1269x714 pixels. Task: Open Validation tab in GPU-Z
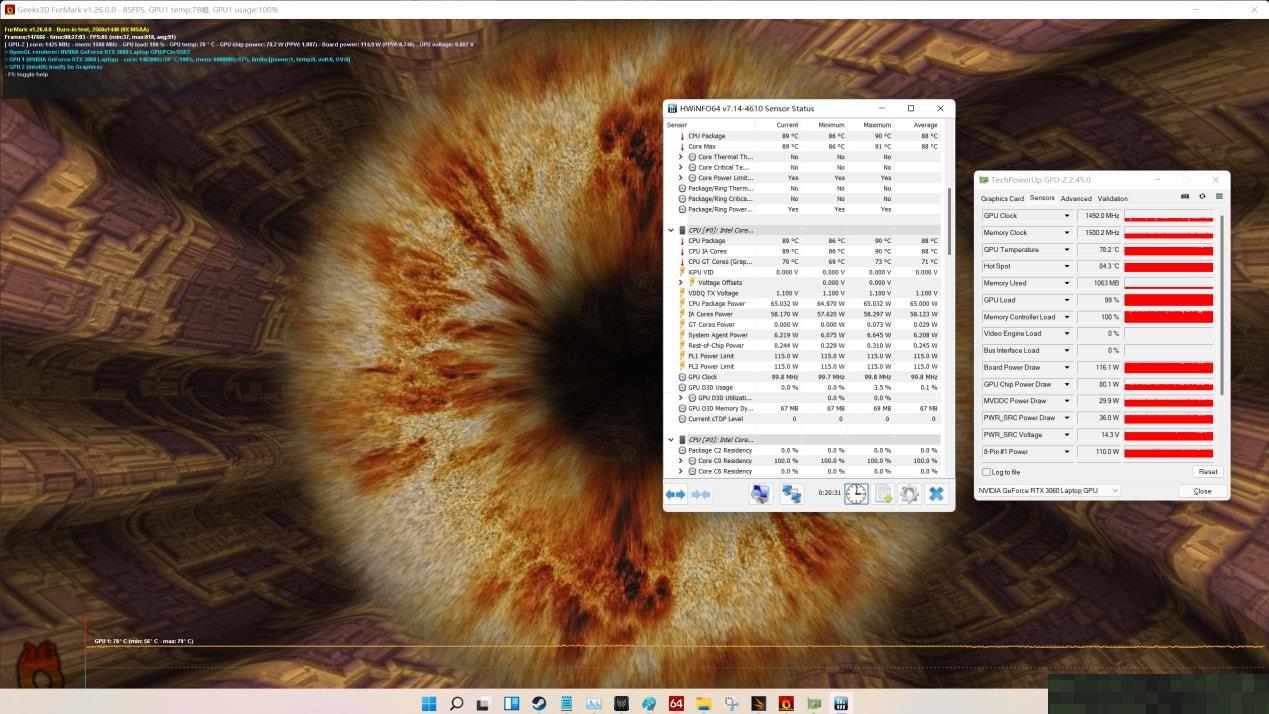(x=1112, y=199)
